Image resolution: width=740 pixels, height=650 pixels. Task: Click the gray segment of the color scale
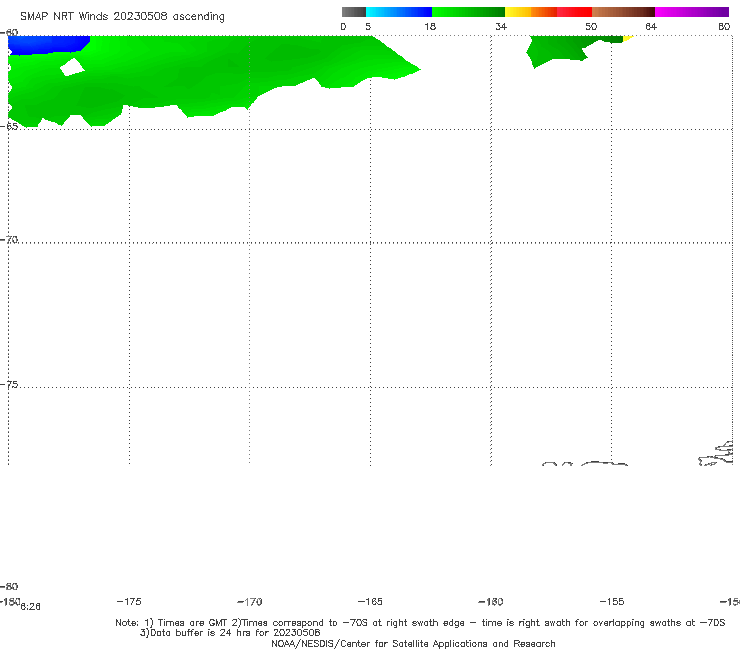coord(354,12)
